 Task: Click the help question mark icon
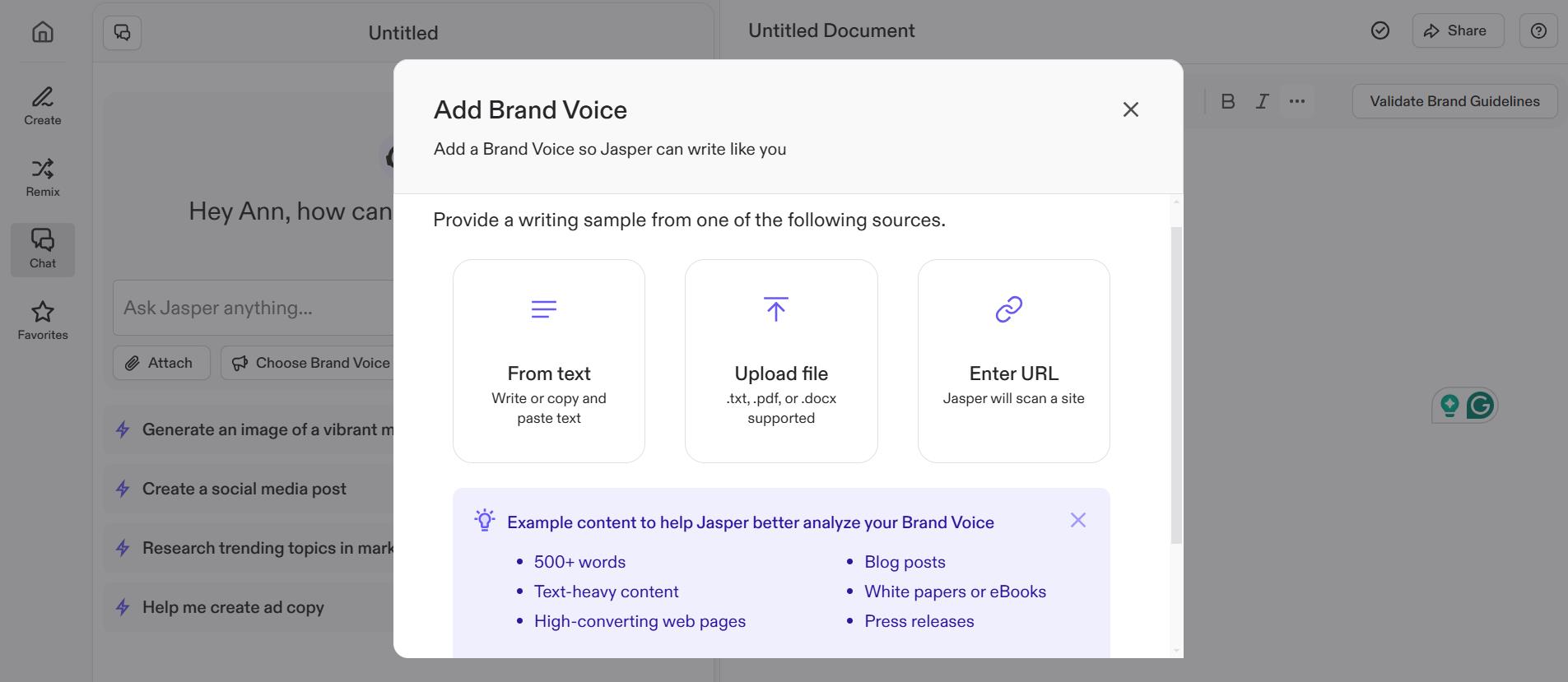pos(1538,31)
